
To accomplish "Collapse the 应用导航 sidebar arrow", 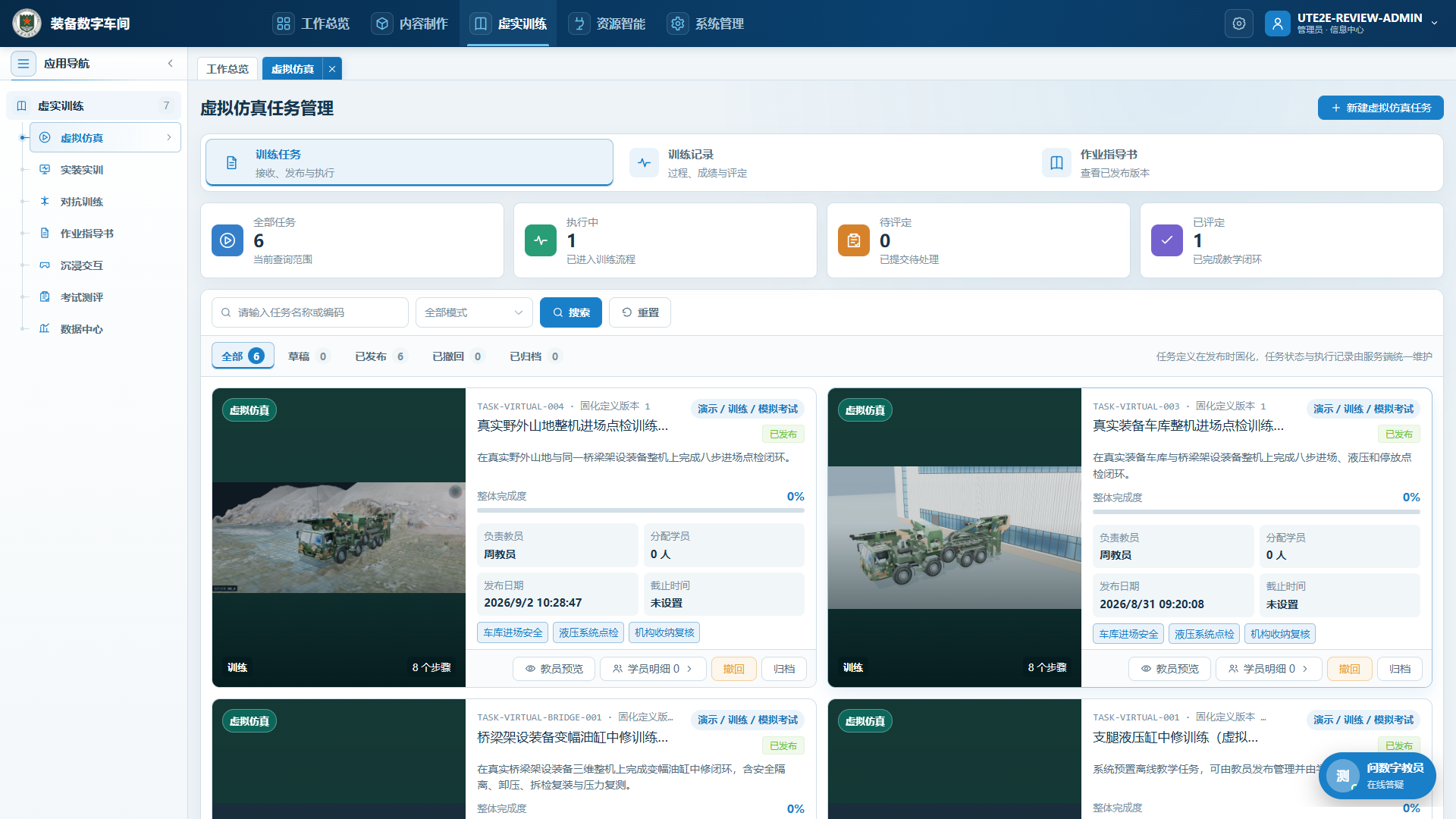I will pyautogui.click(x=171, y=64).
